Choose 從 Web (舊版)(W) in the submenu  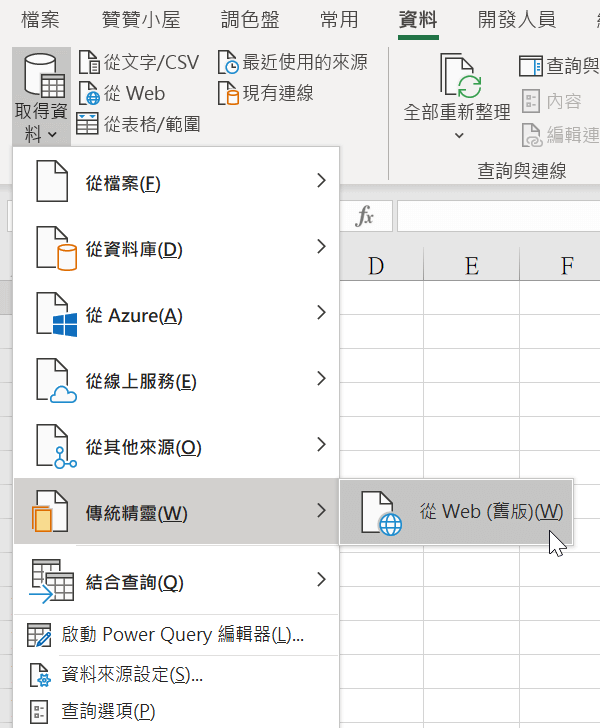click(457, 512)
